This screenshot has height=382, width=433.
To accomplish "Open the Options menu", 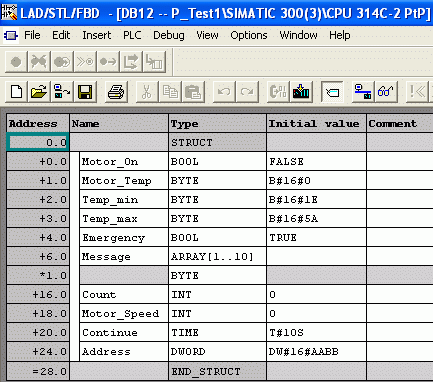I will point(249,35).
